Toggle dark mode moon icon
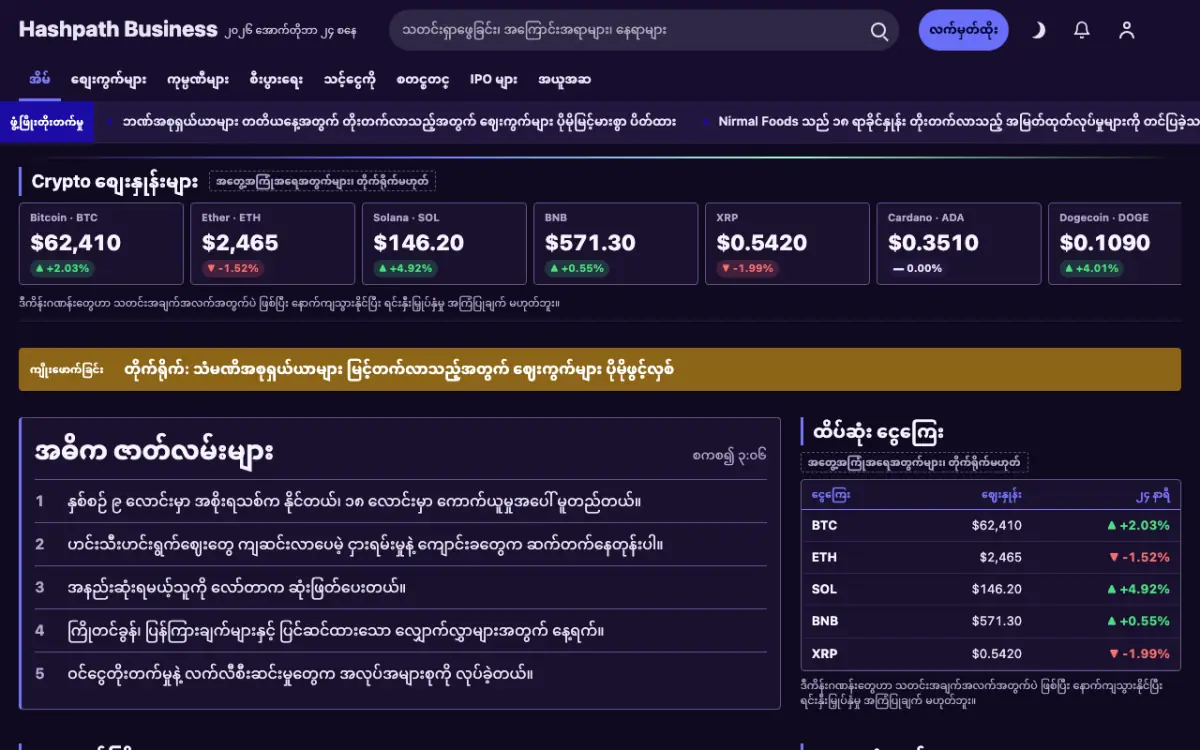This screenshot has height=750, width=1200. click(x=1038, y=30)
